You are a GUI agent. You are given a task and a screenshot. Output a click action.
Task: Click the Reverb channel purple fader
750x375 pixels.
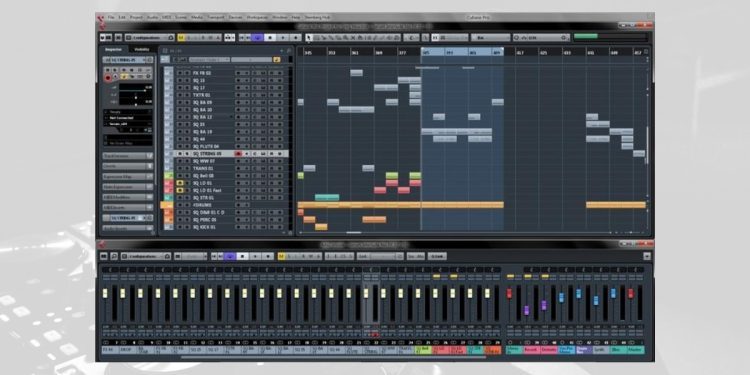pos(527,310)
